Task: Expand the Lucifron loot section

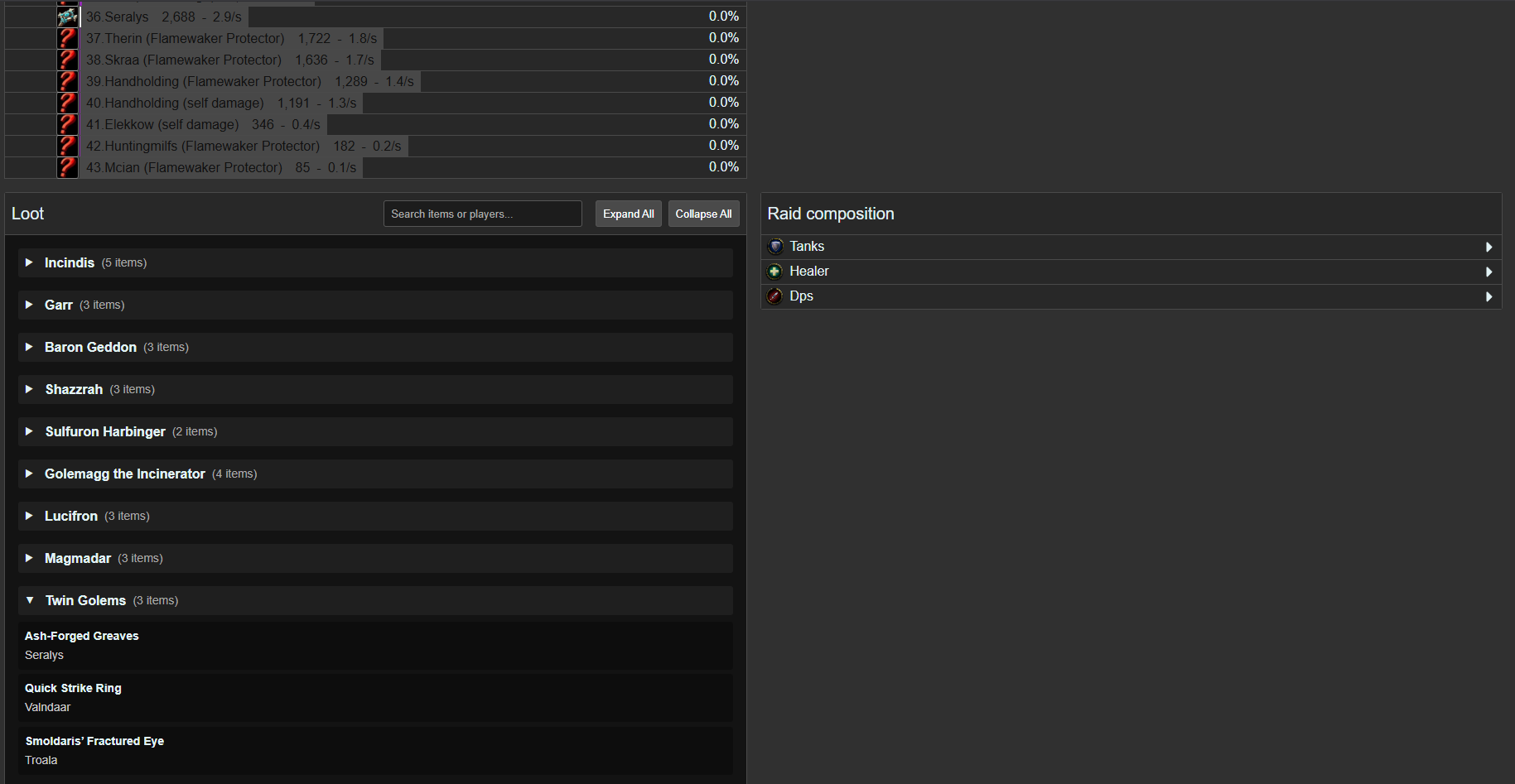Action: tap(375, 516)
